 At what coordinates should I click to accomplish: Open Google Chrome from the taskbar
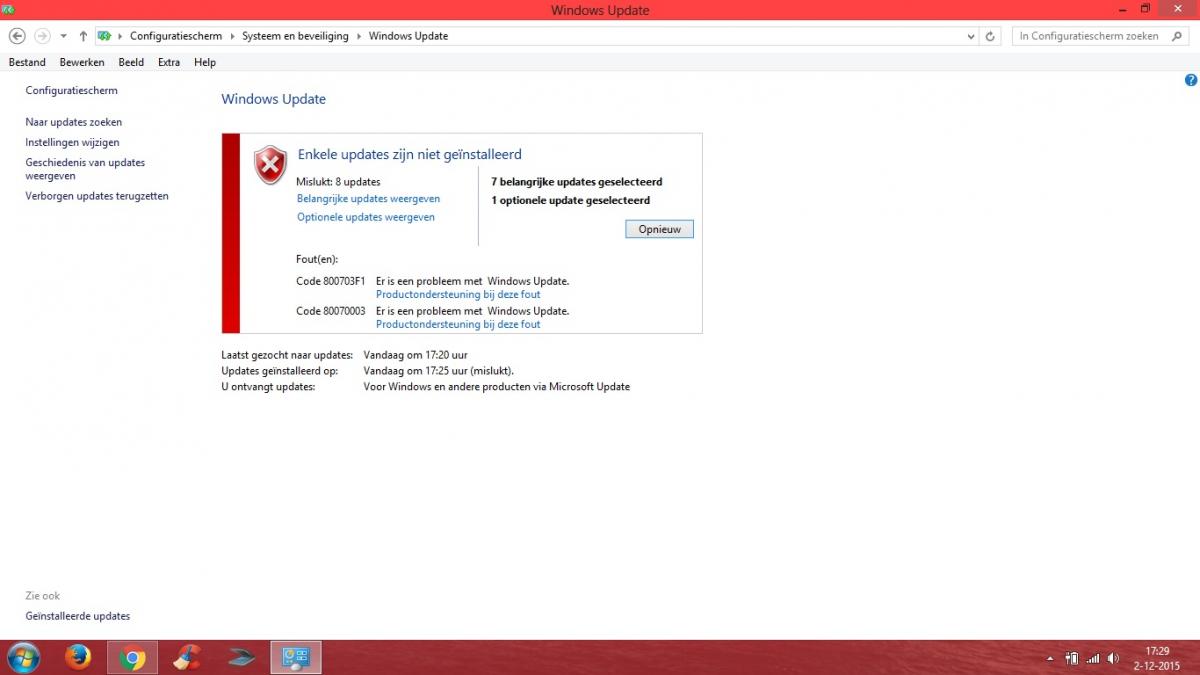point(131,657)
